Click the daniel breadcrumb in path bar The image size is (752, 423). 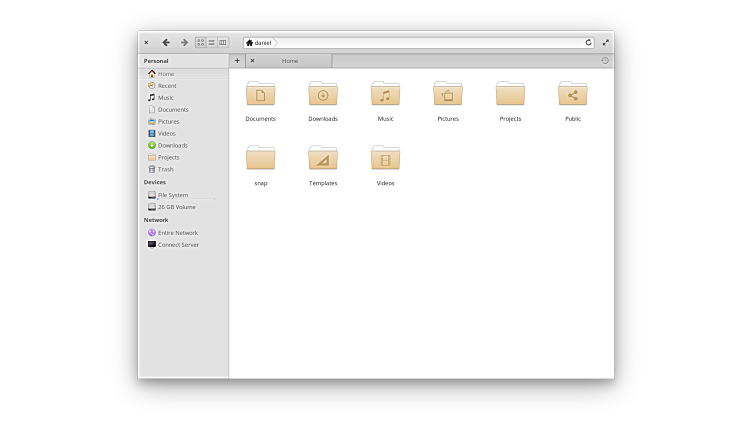[262, 43]
